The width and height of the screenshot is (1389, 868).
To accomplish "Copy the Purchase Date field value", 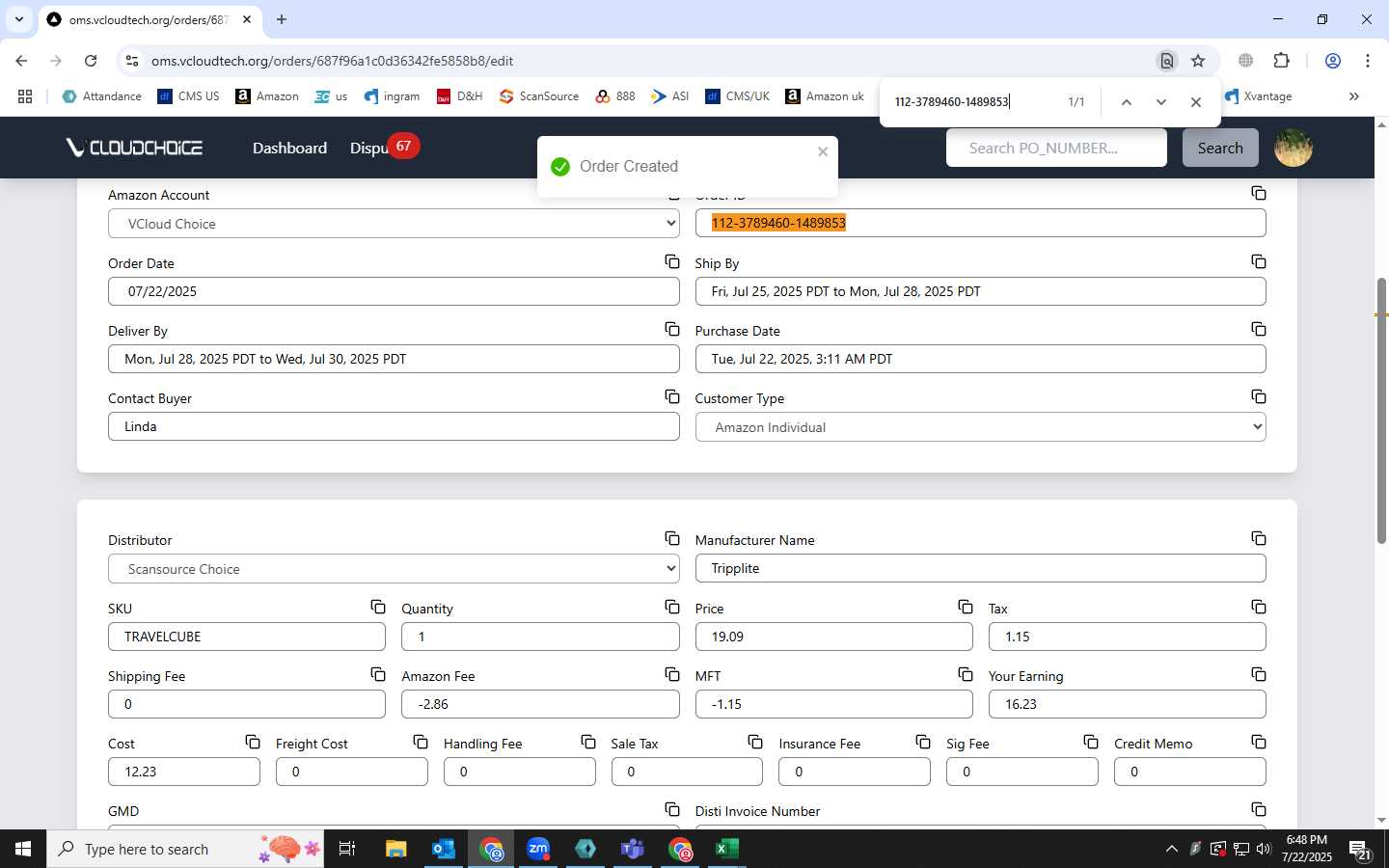I will [x=1259, y=329].
